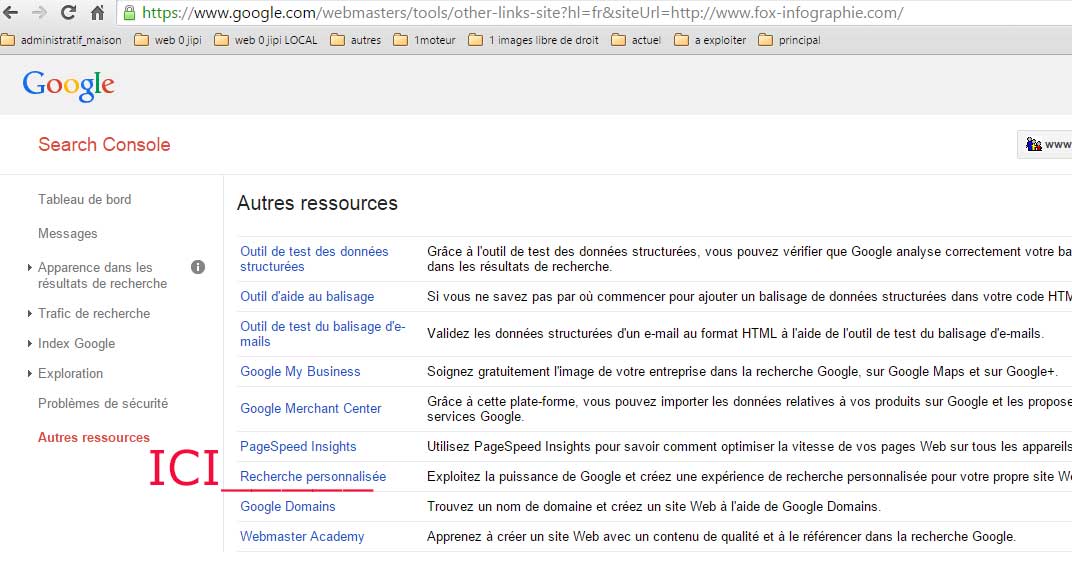Click the Autres ressources page heading

point(317,203)
